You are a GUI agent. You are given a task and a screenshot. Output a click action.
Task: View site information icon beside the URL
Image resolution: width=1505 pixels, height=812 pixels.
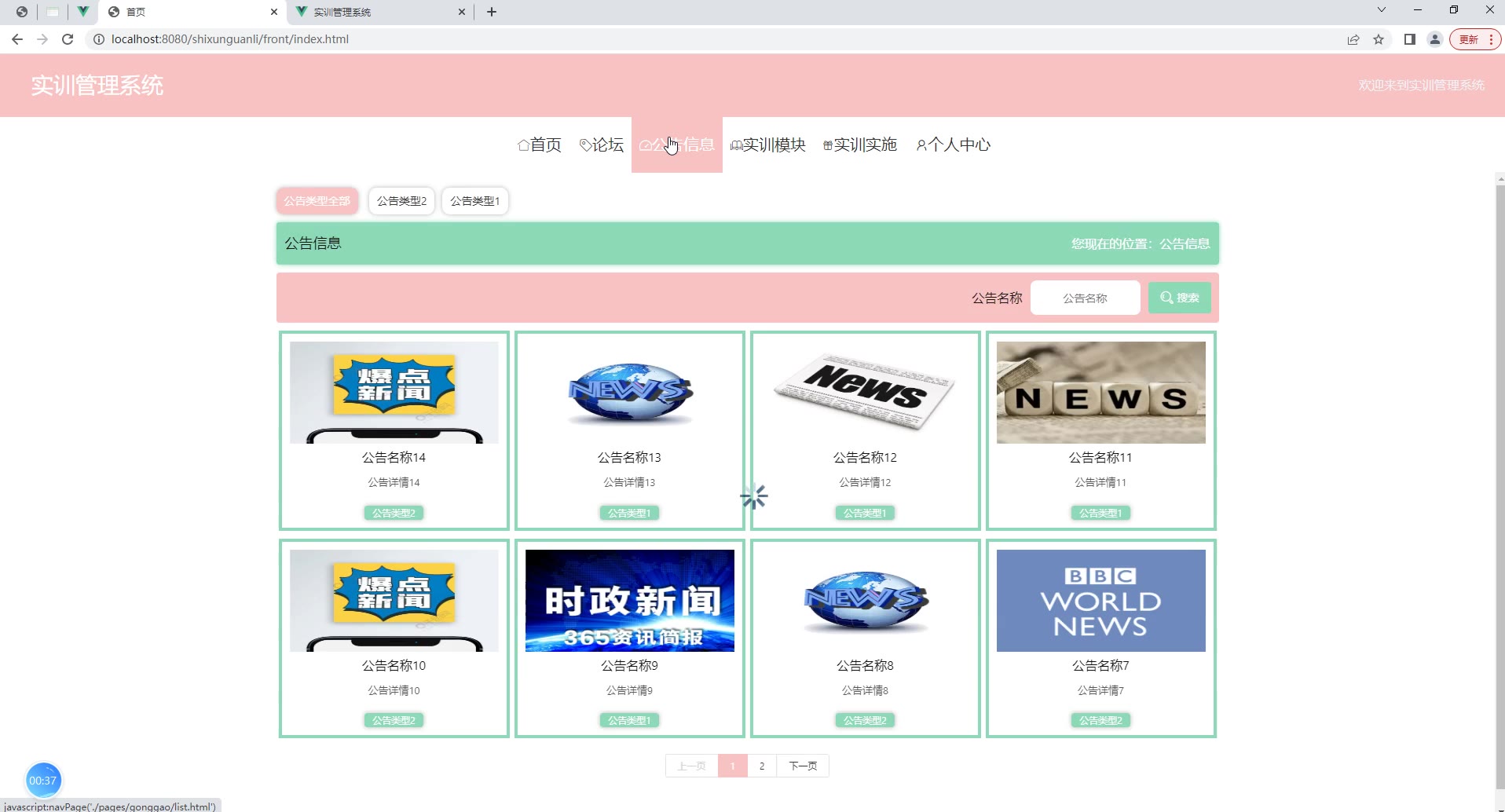click(99, 39)
